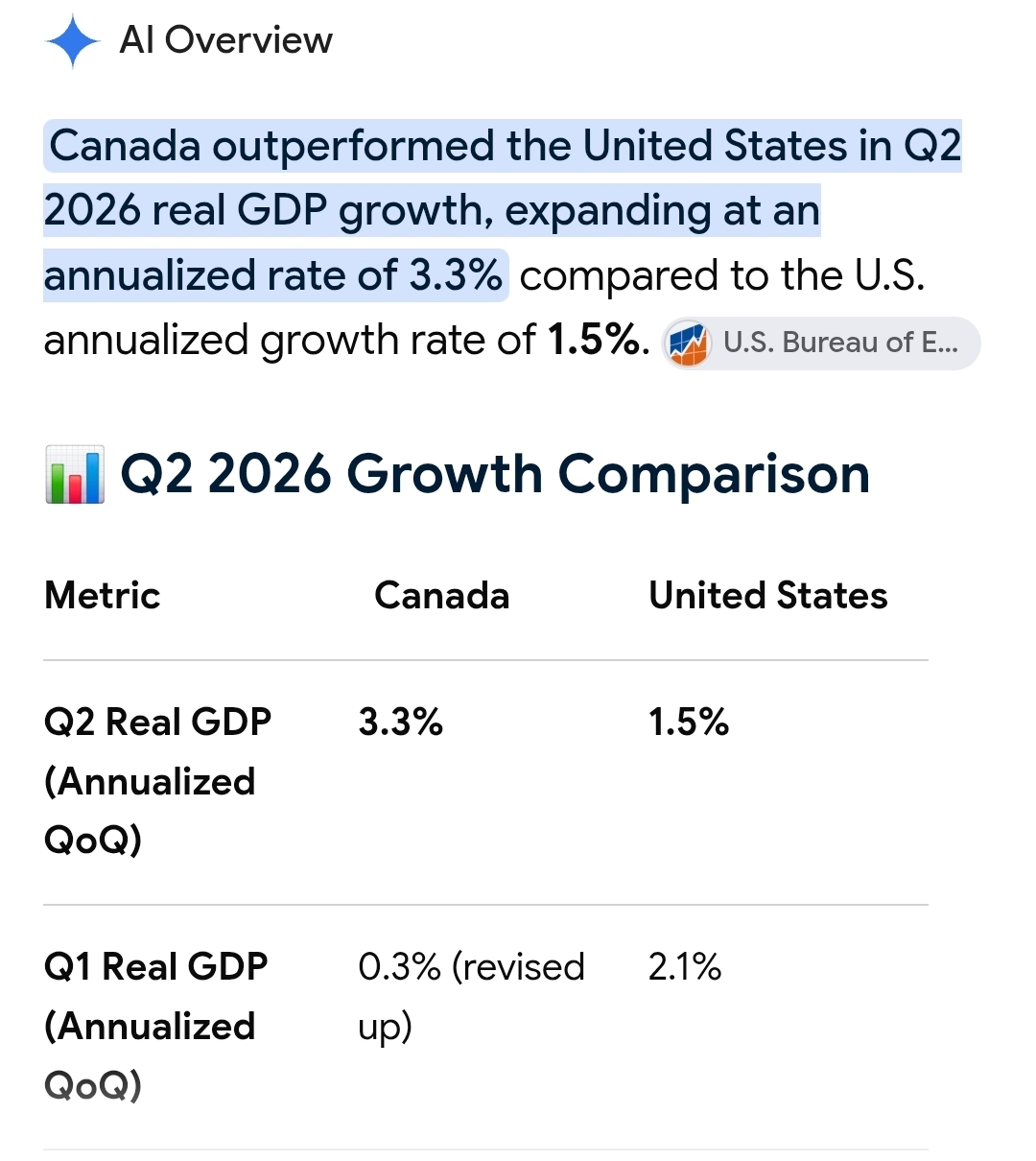Click the 'annualized rate of 3.3%' highlighted phrase

[x=273, y=275]
